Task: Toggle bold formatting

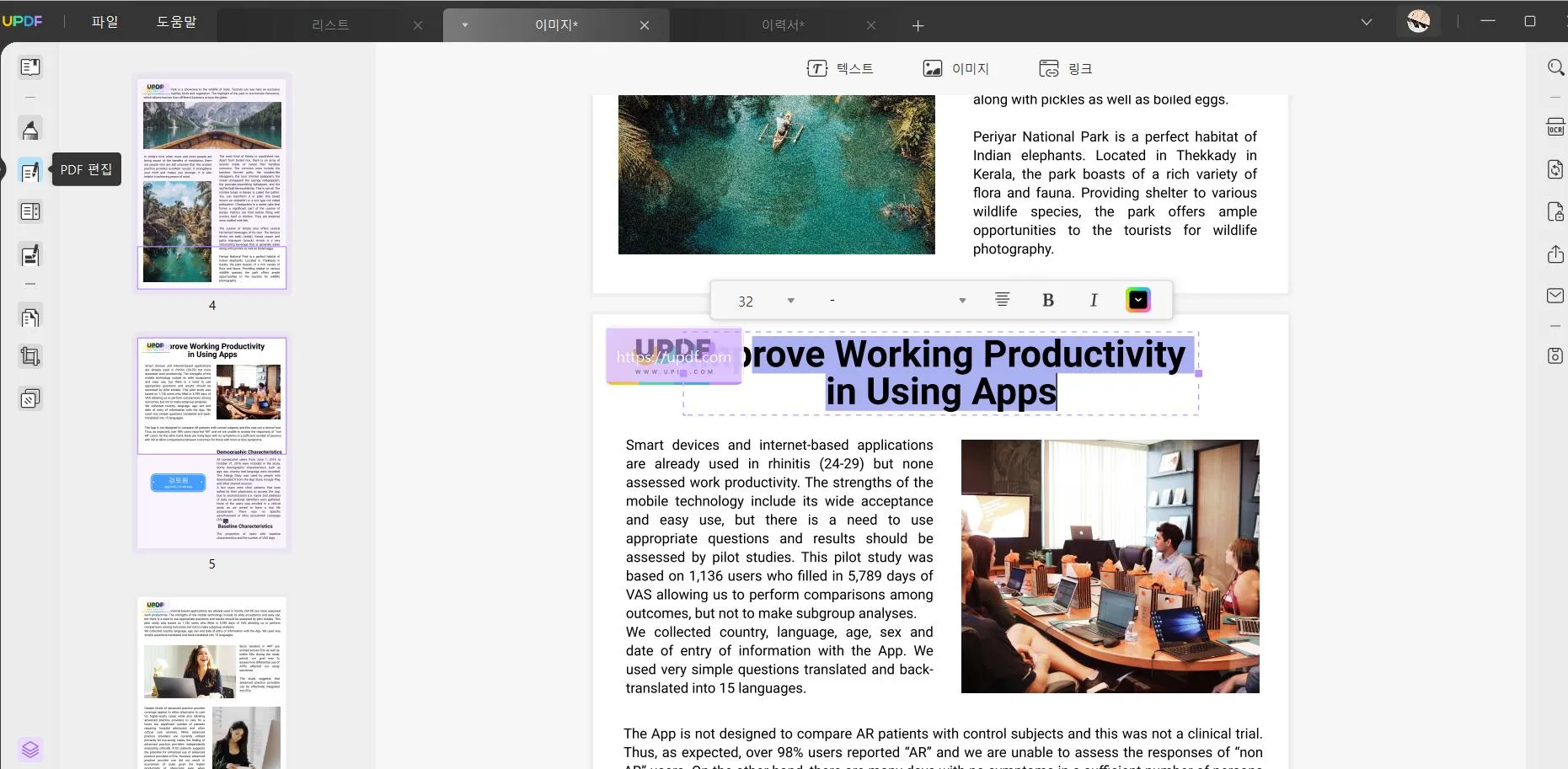Action: coord(1048,300)
